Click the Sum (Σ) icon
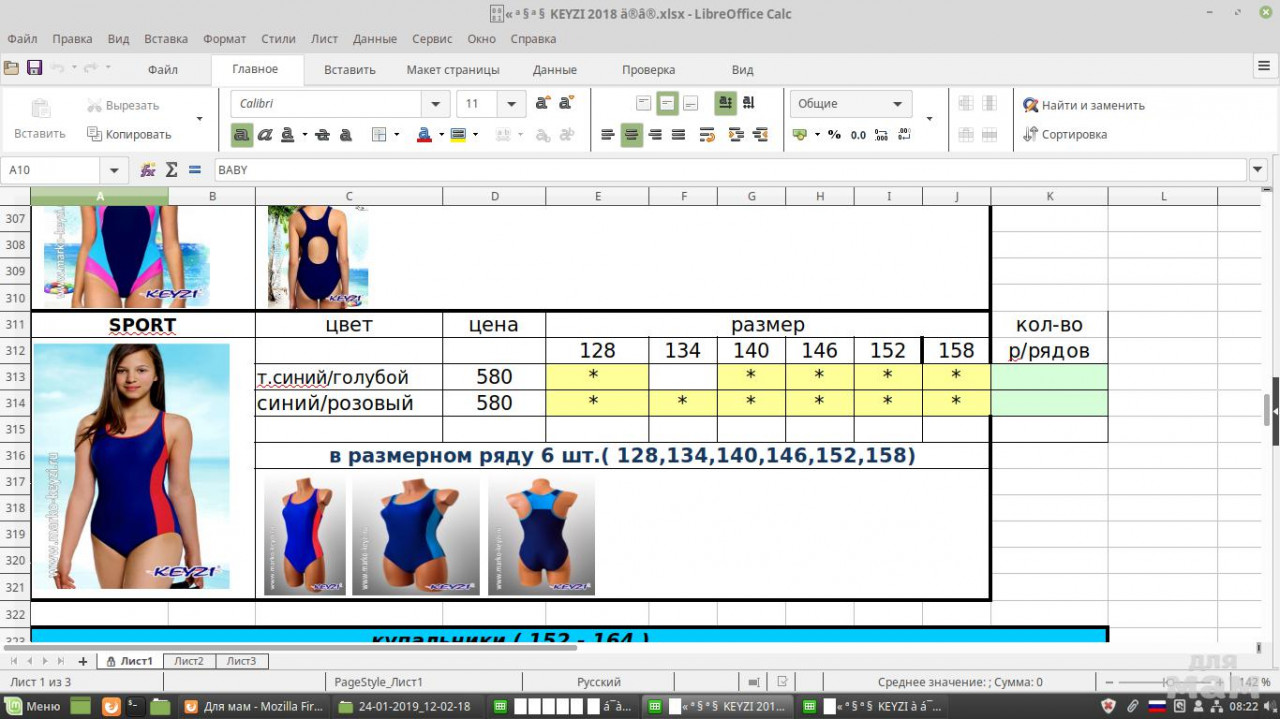This screenshot has height=719, width=1280. [x=171, y=170]
